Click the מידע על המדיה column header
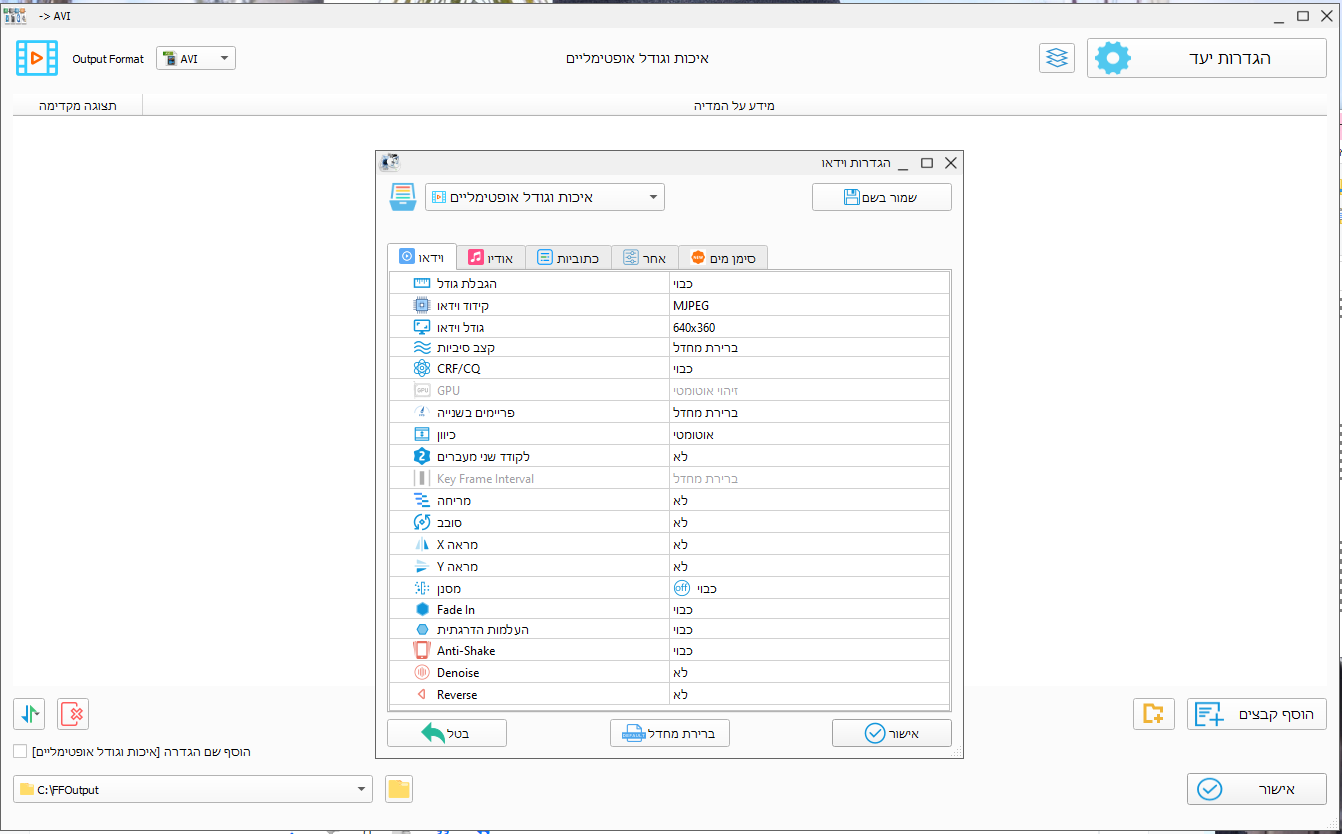The image size is (1342, 834). click(734, 105)
